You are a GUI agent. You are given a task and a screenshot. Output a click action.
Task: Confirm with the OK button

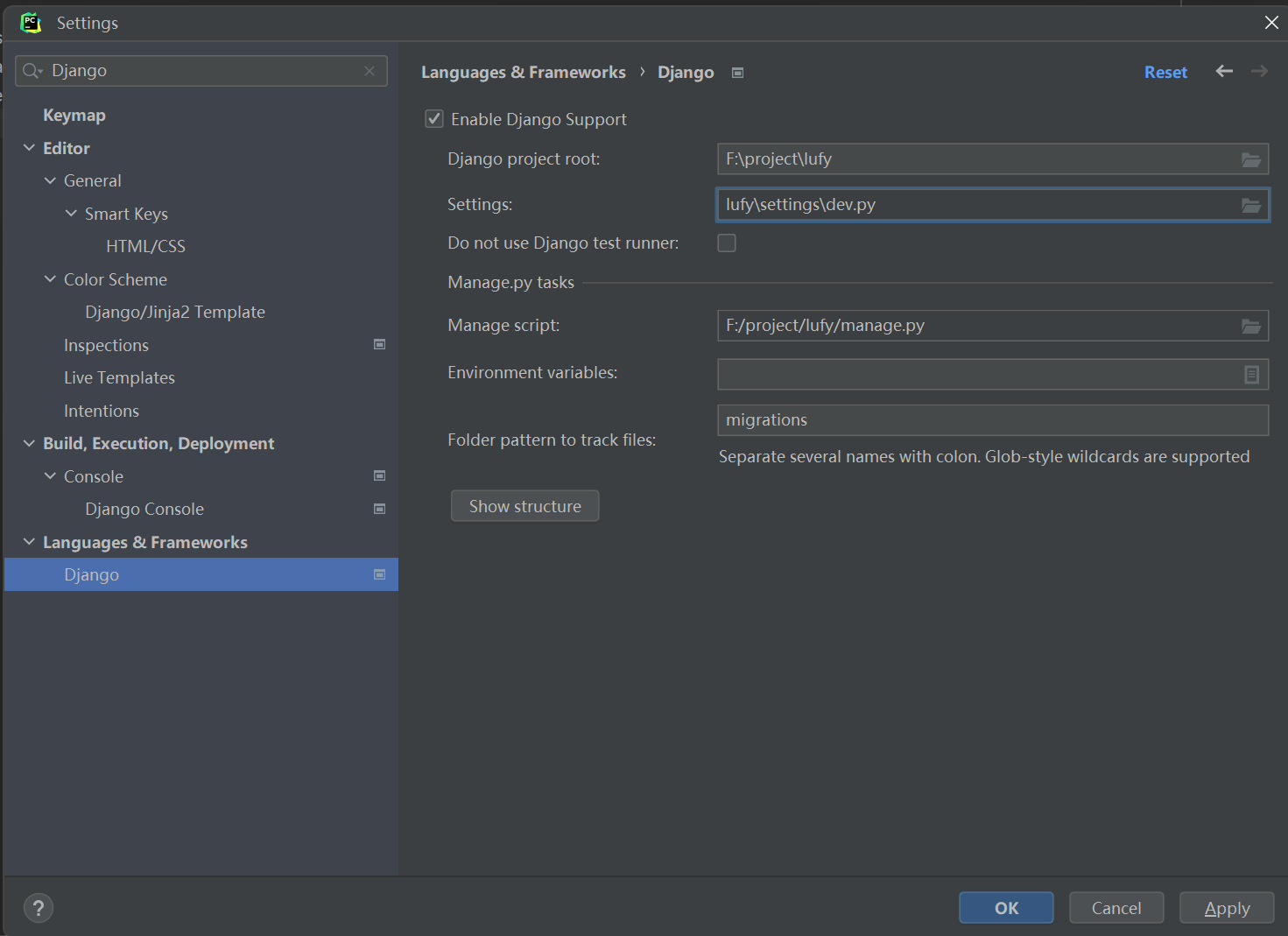pyautogui.click(x=1006, y=908)
